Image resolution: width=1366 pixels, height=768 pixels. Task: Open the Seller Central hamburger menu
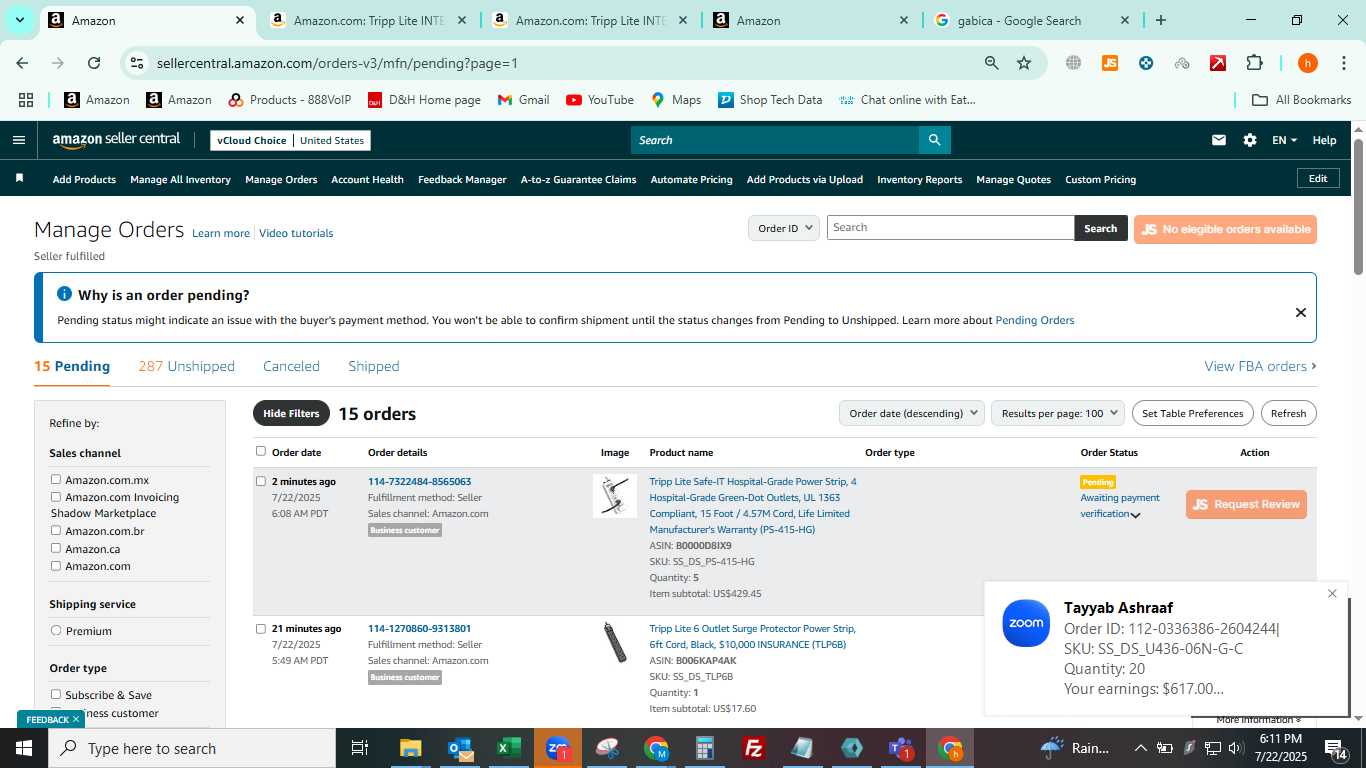18,140
